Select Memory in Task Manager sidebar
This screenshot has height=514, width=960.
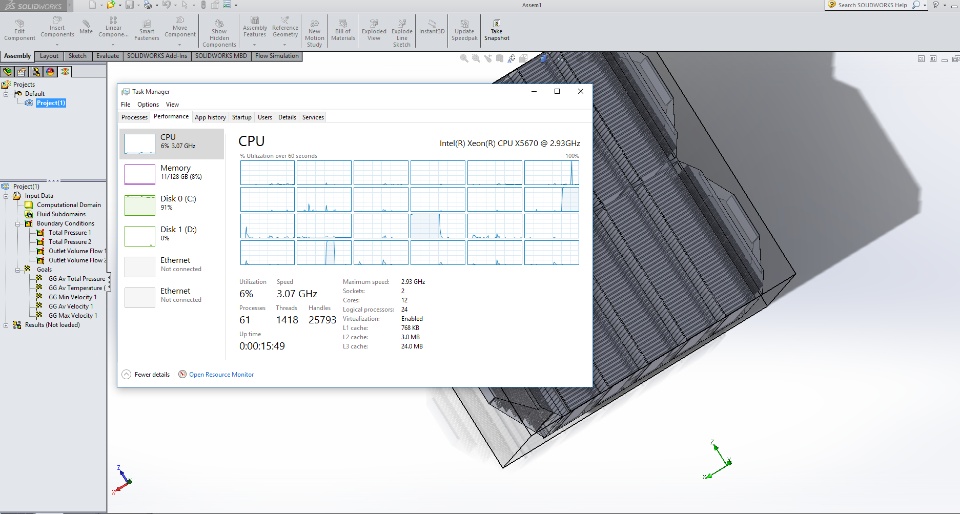point(172,174)
